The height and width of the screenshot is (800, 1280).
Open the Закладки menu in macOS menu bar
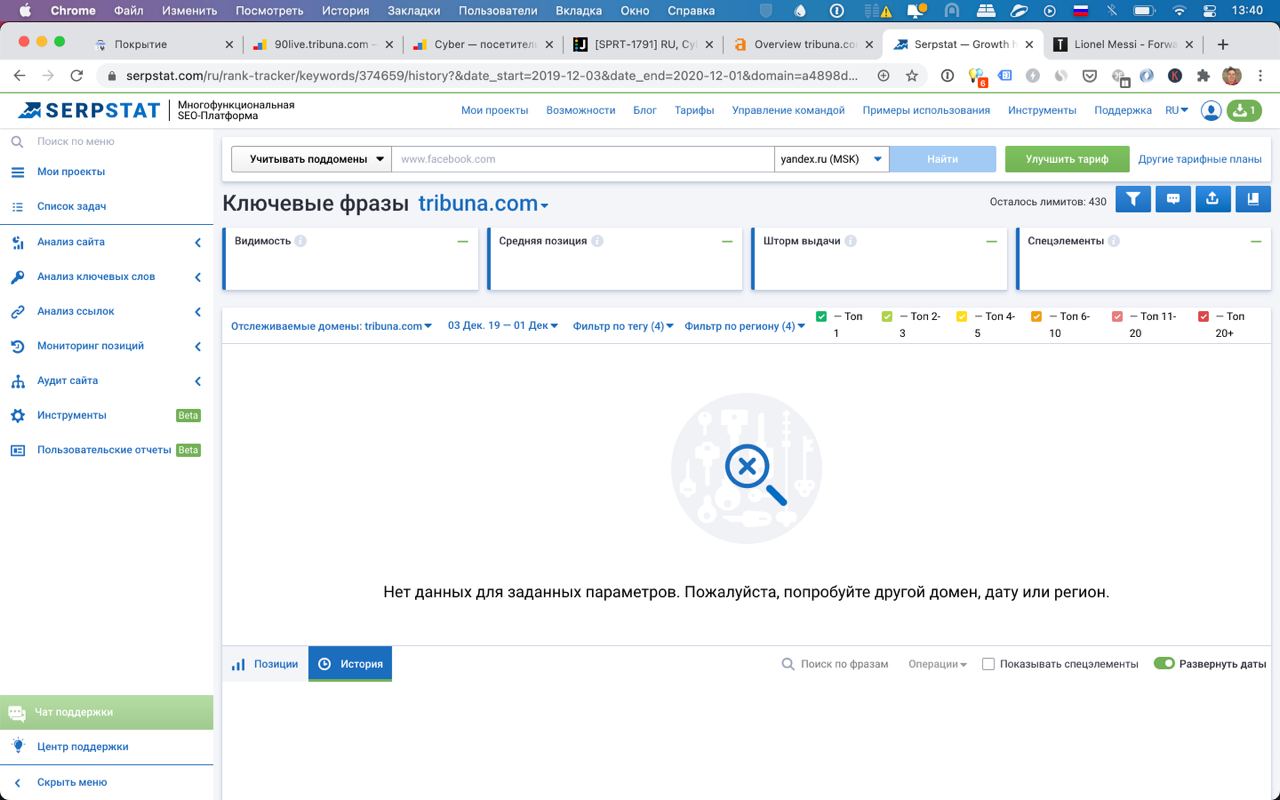pyautogui.click(x=415, y=11)
